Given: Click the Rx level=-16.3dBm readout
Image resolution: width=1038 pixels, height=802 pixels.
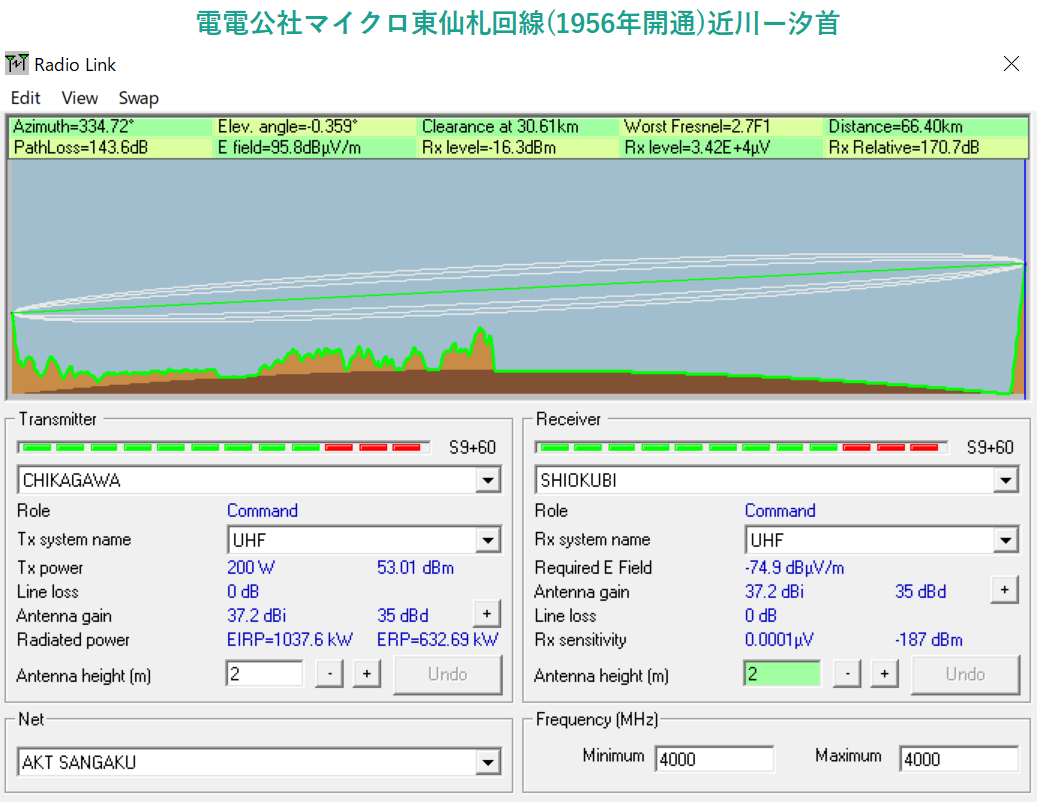Looking at the screenshot, I should (x=489, y=147).
